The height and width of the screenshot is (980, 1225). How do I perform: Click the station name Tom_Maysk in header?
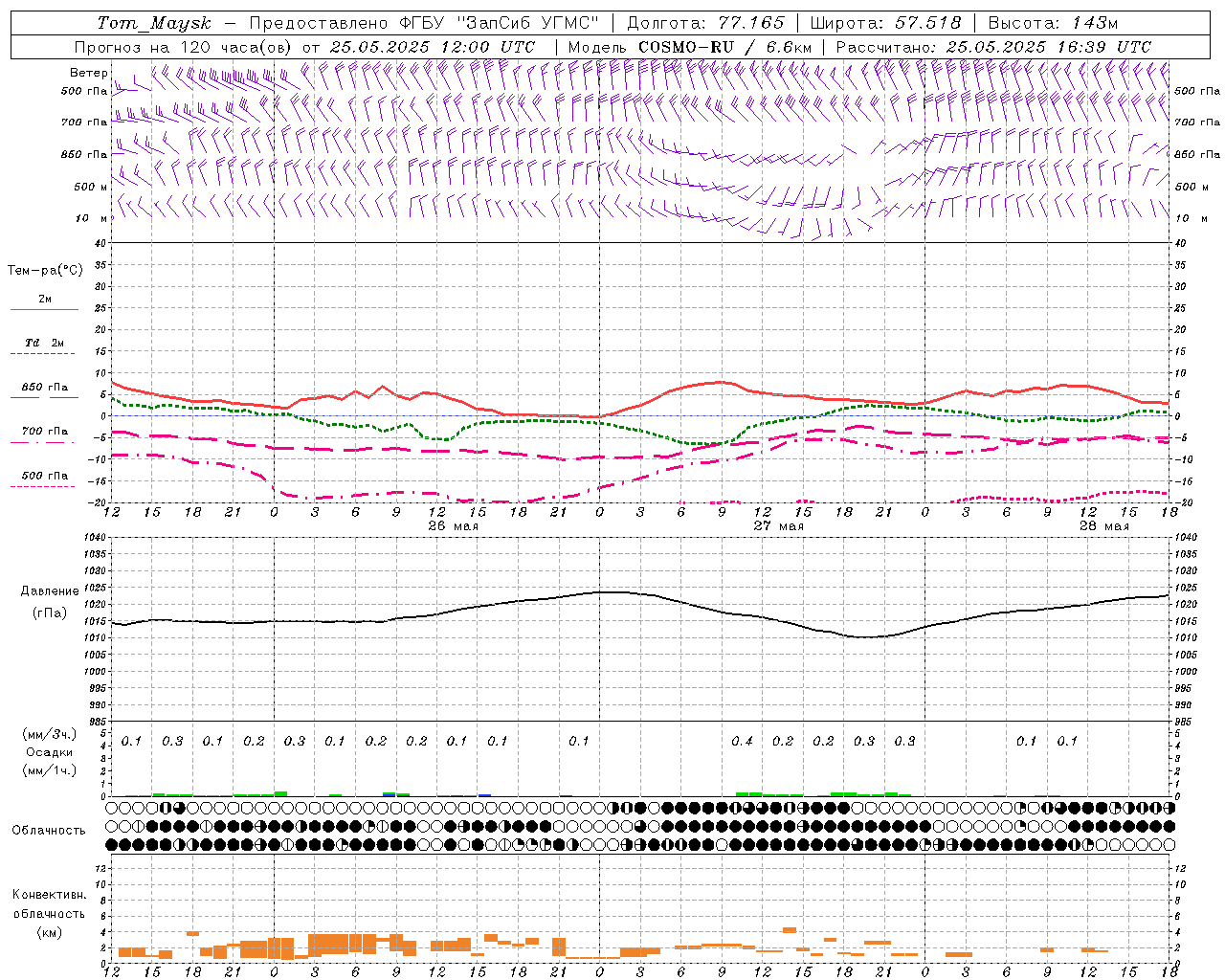coord(154,23)
